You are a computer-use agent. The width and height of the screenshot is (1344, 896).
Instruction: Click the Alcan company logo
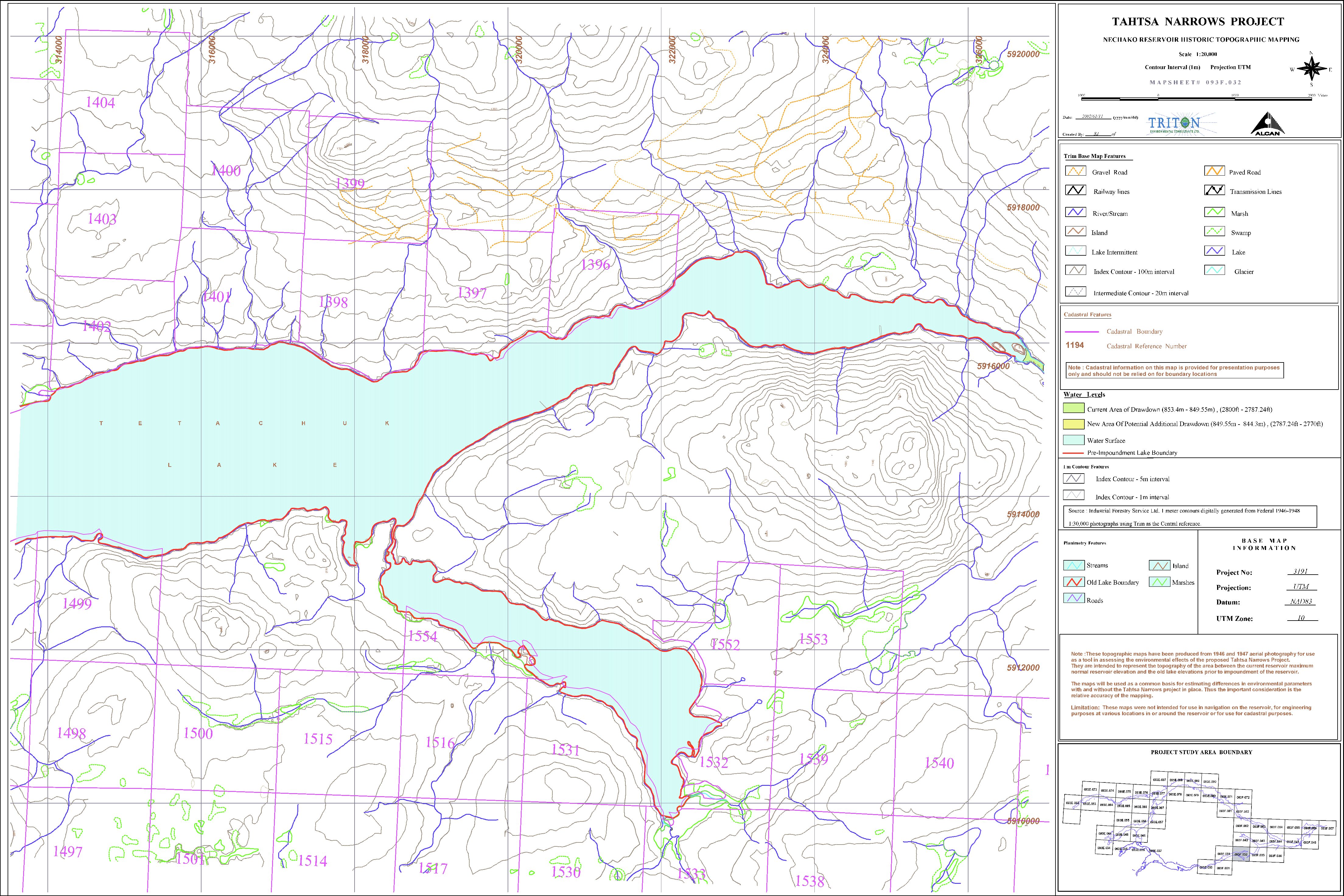click(1267, 124)
